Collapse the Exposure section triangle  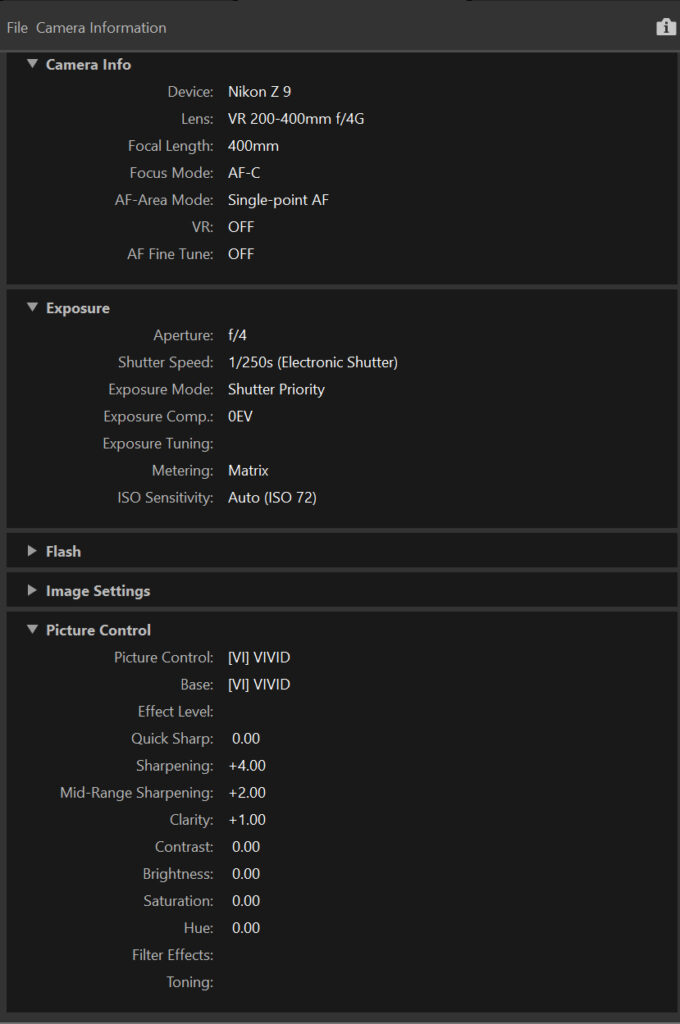32,308
